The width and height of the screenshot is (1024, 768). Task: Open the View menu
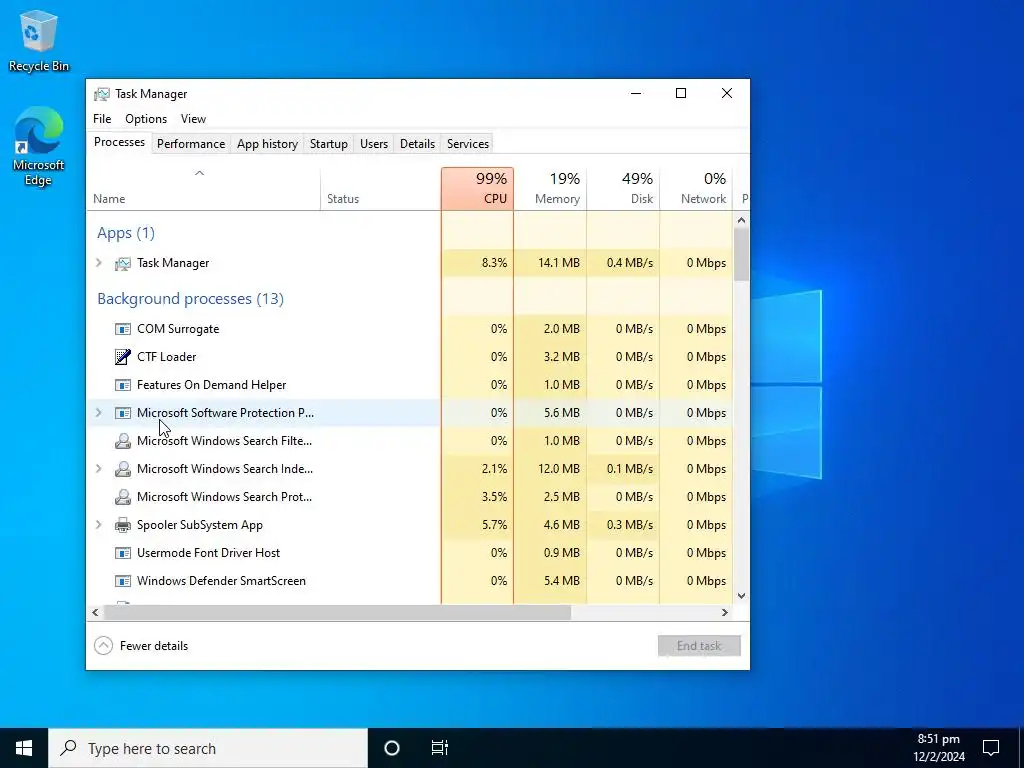point(193,119)
